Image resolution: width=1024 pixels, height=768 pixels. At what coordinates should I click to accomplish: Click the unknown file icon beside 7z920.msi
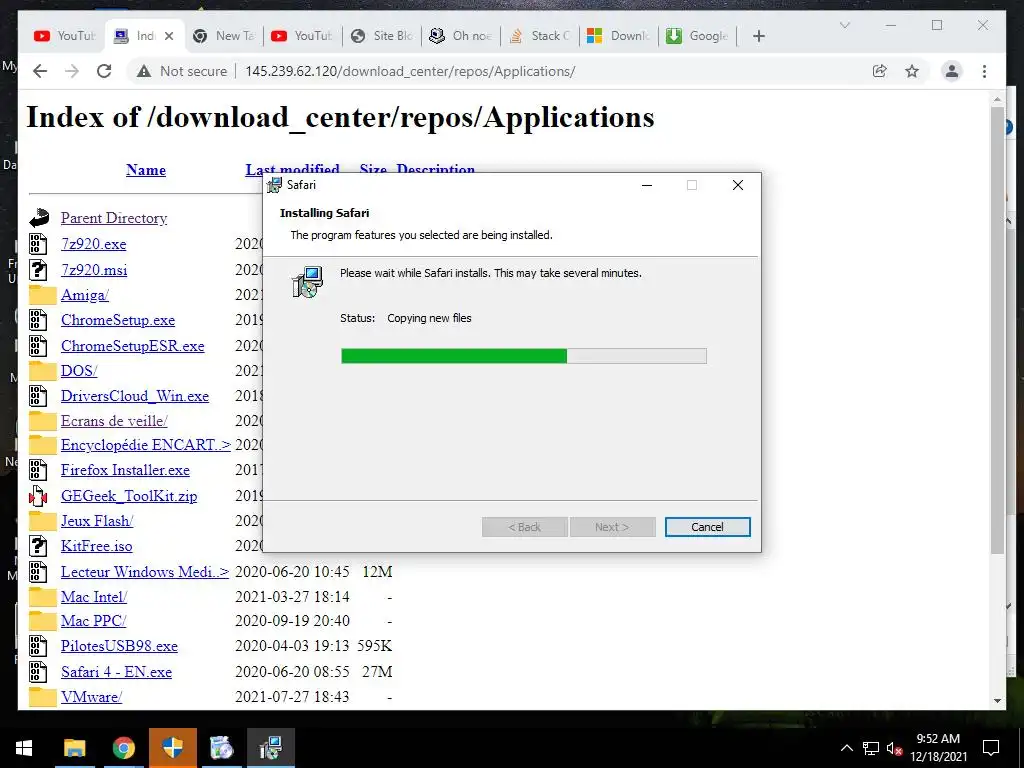38,269
